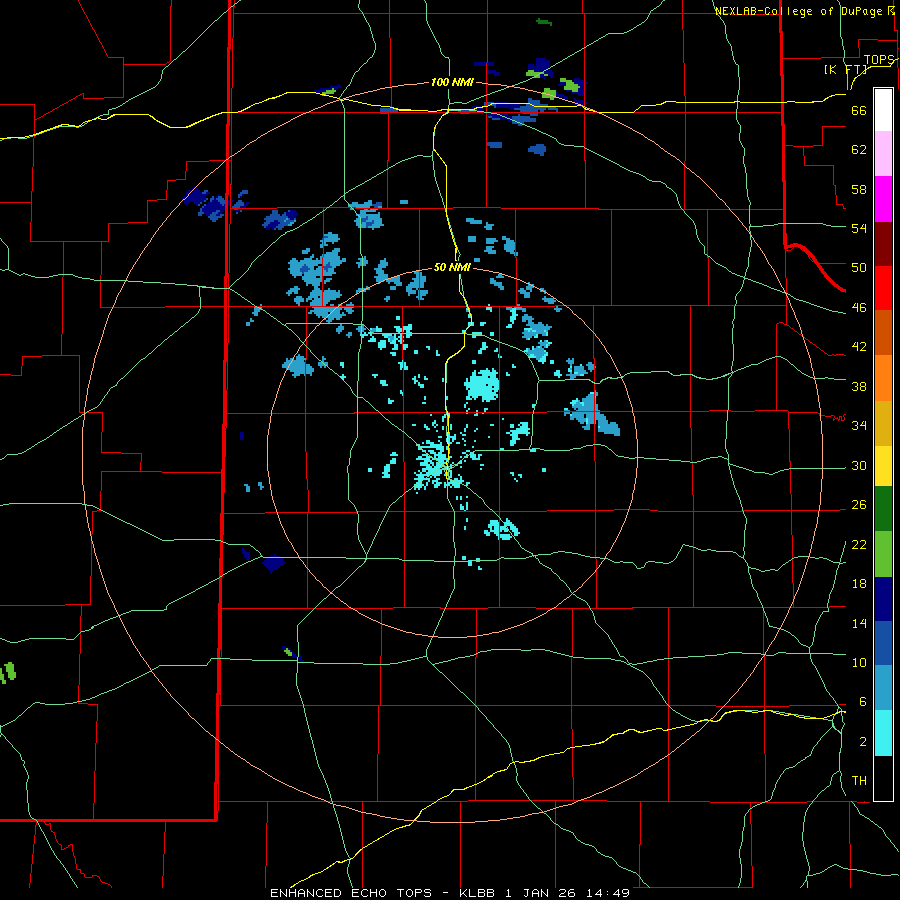Click legend value "26"
This screenshot has width=900, height=900.
pos(859,505)
